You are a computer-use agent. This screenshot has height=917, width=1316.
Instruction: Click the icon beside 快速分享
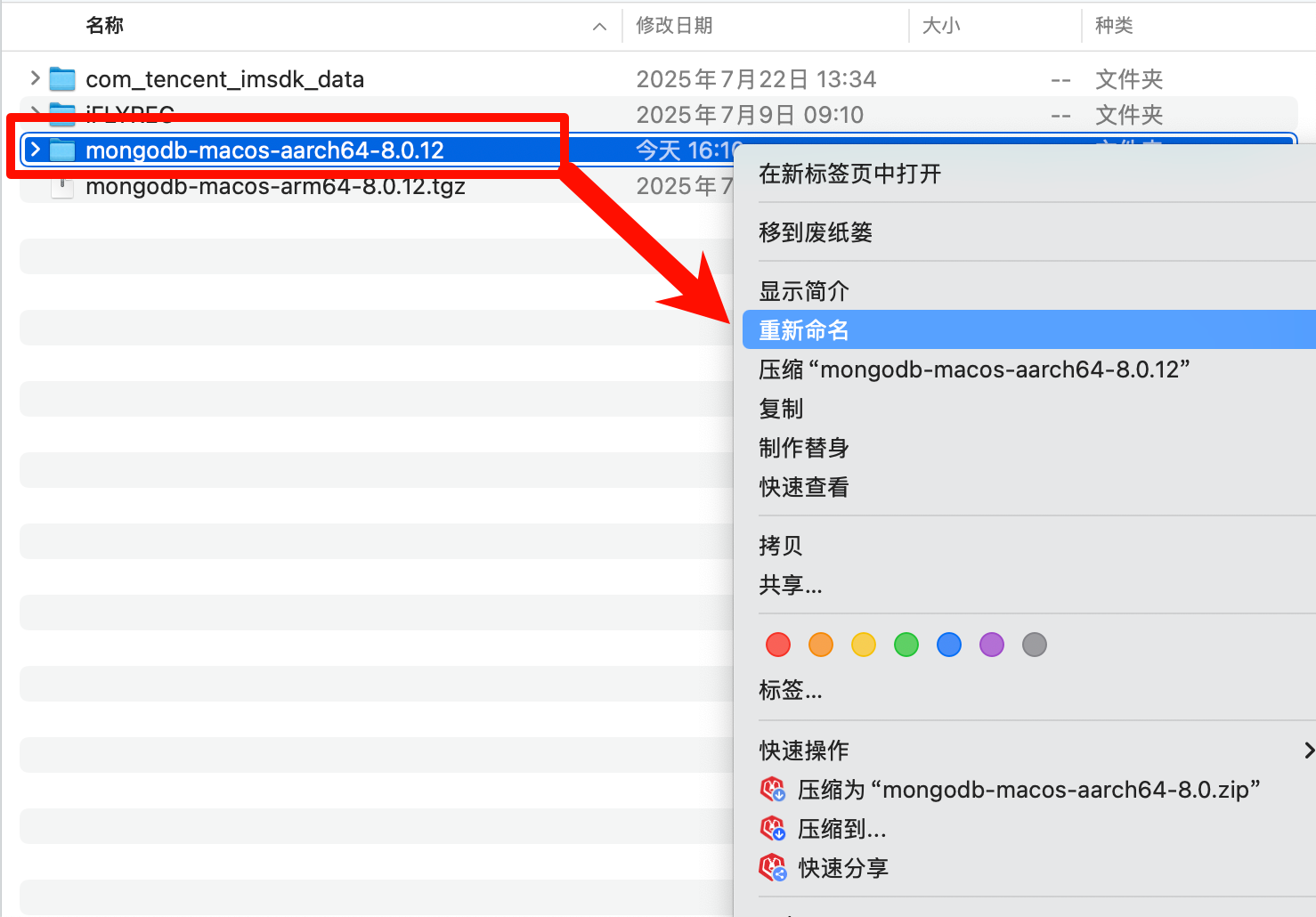772,868
